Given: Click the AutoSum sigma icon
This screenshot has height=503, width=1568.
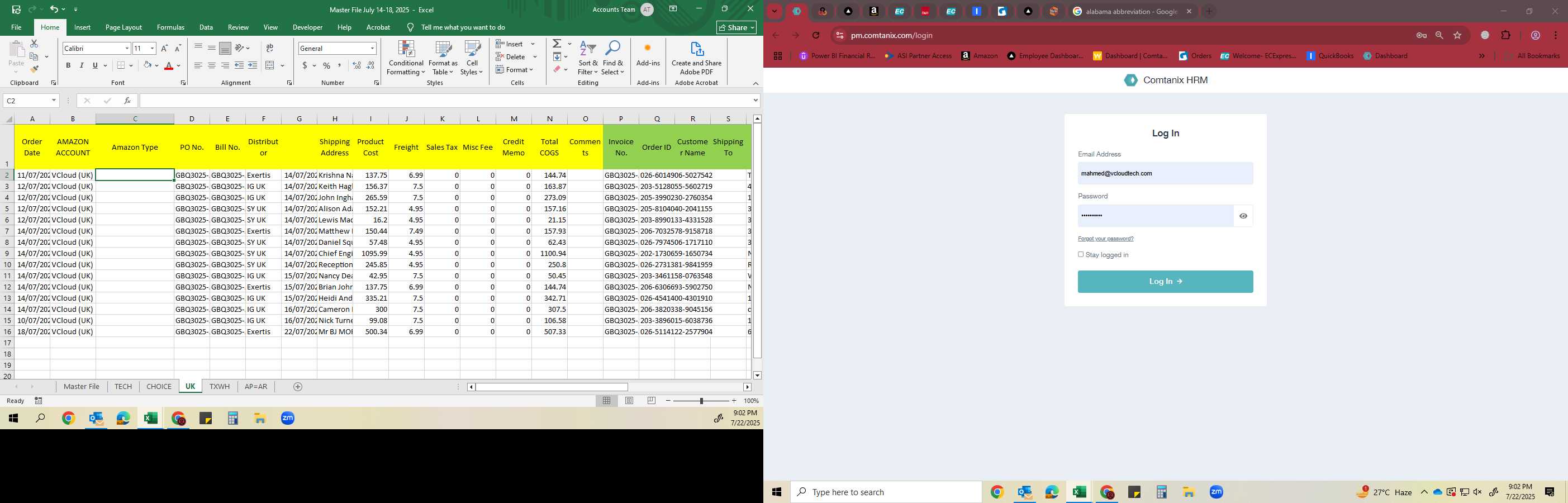Looking at the screenshot, I should (557, 44).
